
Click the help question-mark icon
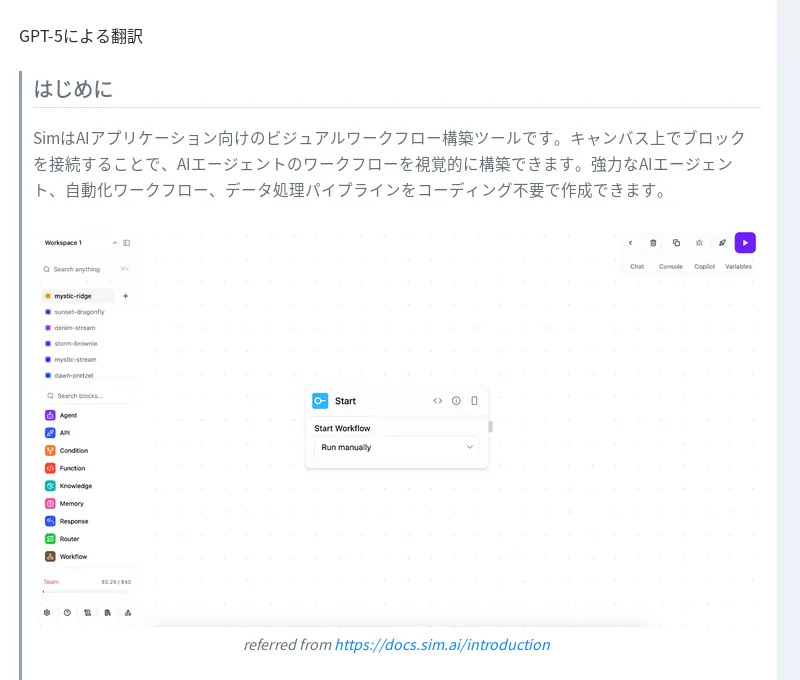[67, 613]
